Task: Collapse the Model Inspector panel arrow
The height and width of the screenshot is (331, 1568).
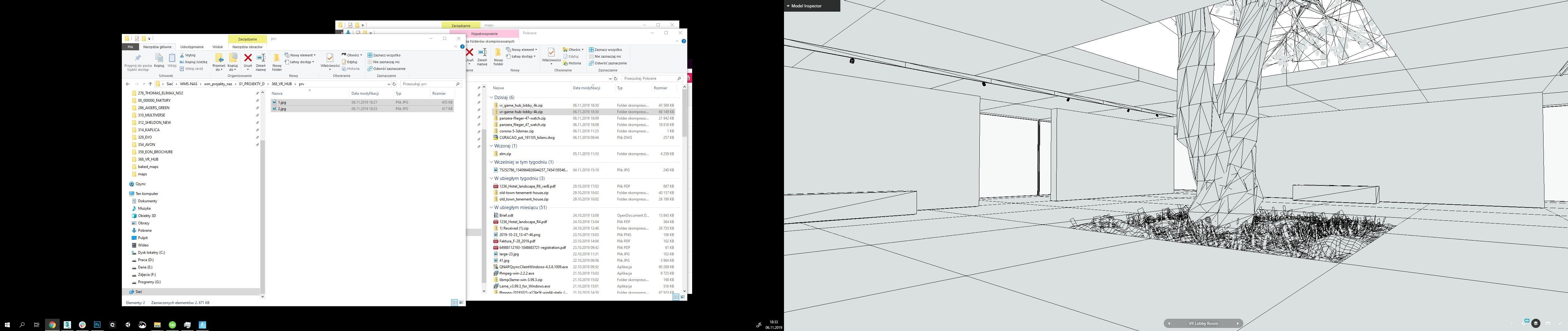Action: (788, 6)
